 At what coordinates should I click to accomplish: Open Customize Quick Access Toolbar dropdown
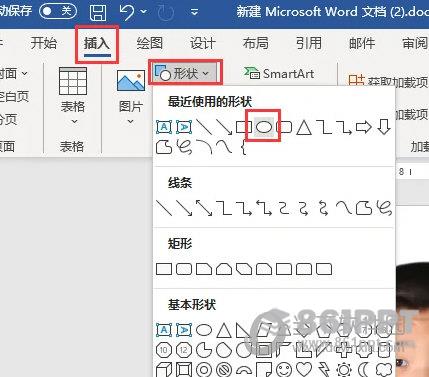(194, 12)
